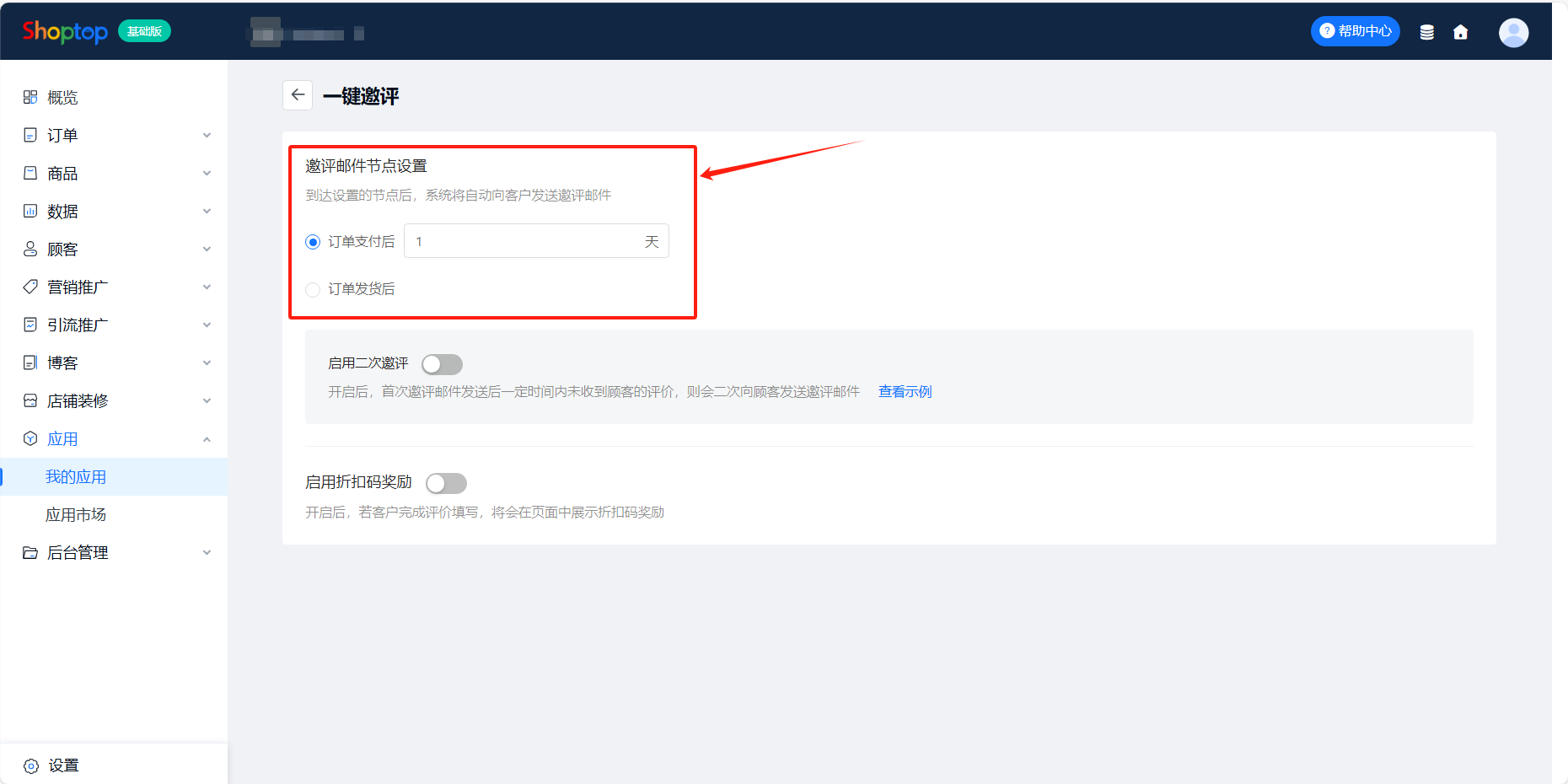Open the 帮助中心 help center

1355,31
